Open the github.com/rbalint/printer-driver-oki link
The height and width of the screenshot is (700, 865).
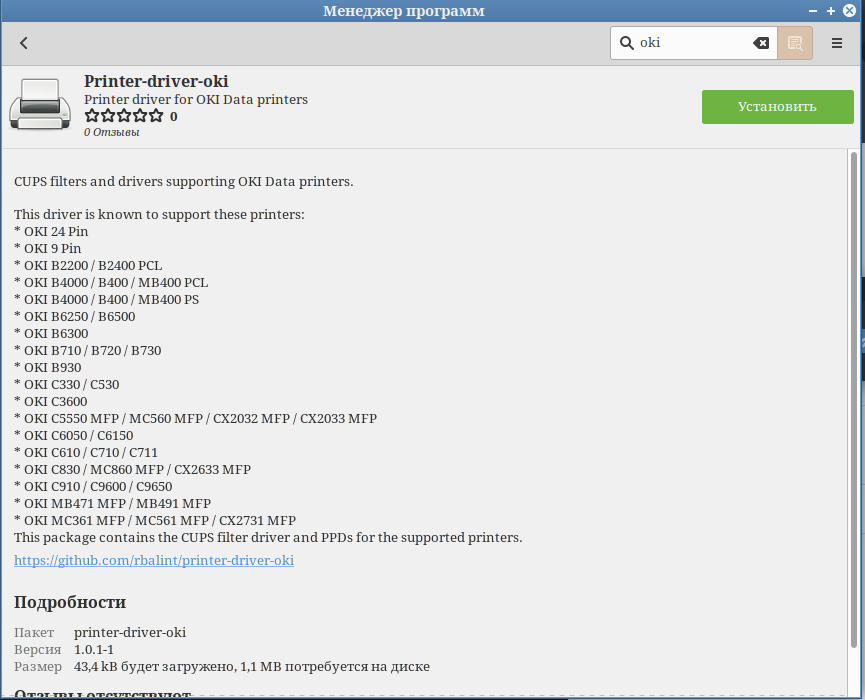coord(154,560)
